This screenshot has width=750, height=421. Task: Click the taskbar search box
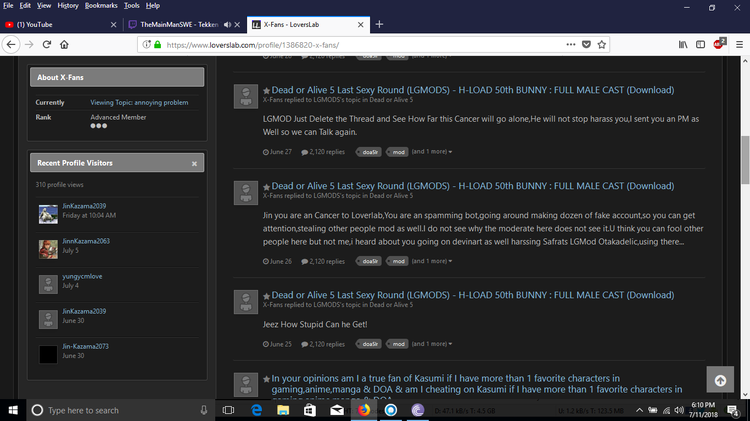(x=120, y=410)
